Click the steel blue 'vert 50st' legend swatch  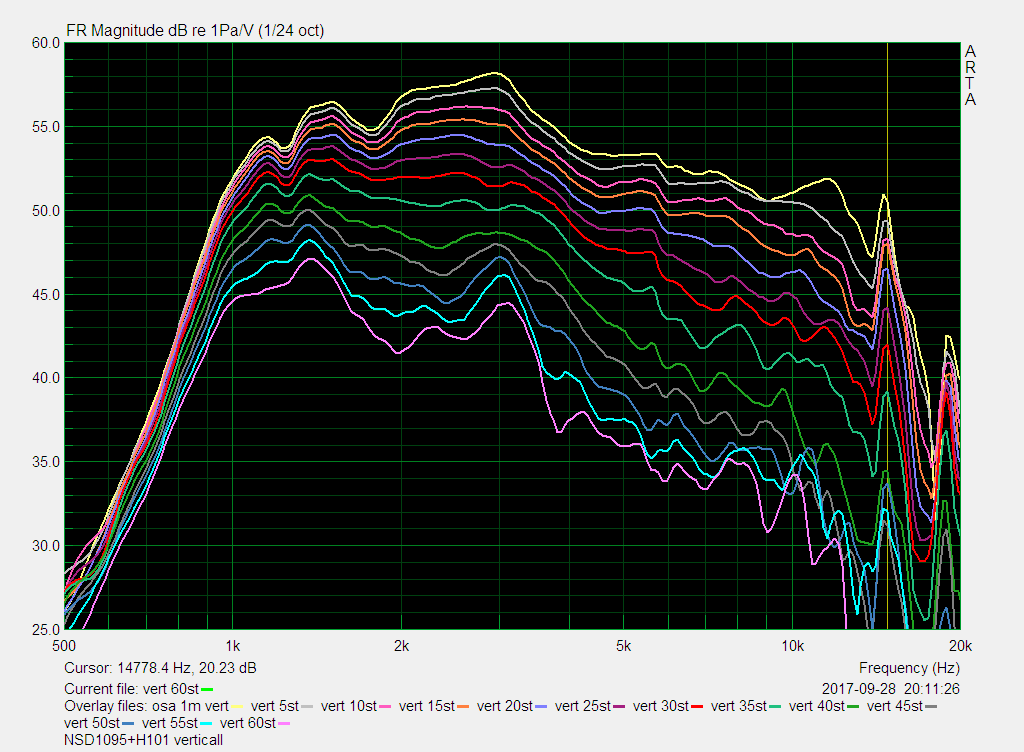pos(128,724)
